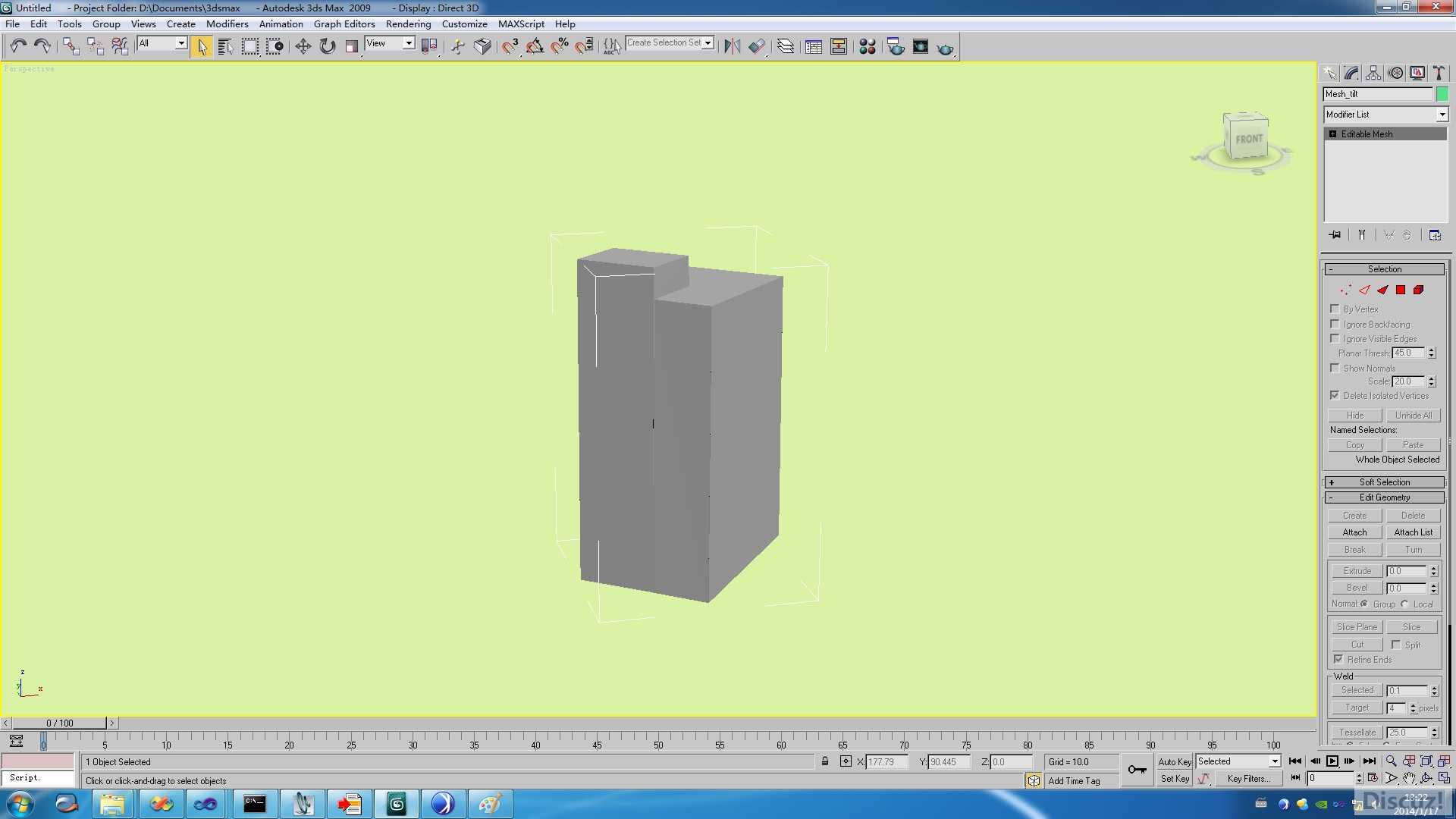Open the Graph Editors menu
The image size is (1456, 819).
coord(344,24)
